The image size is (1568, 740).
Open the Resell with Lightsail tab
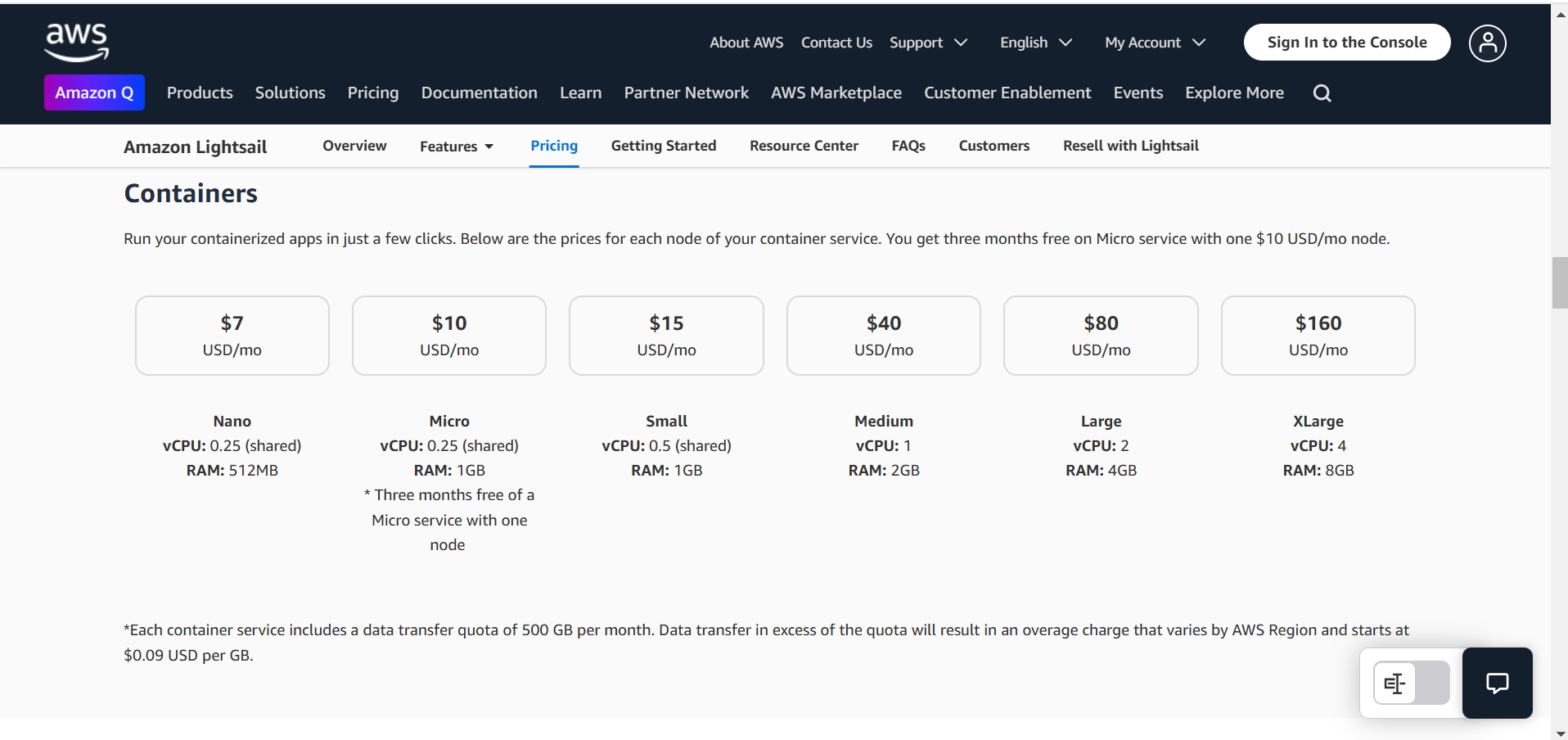pos(1131,146)
